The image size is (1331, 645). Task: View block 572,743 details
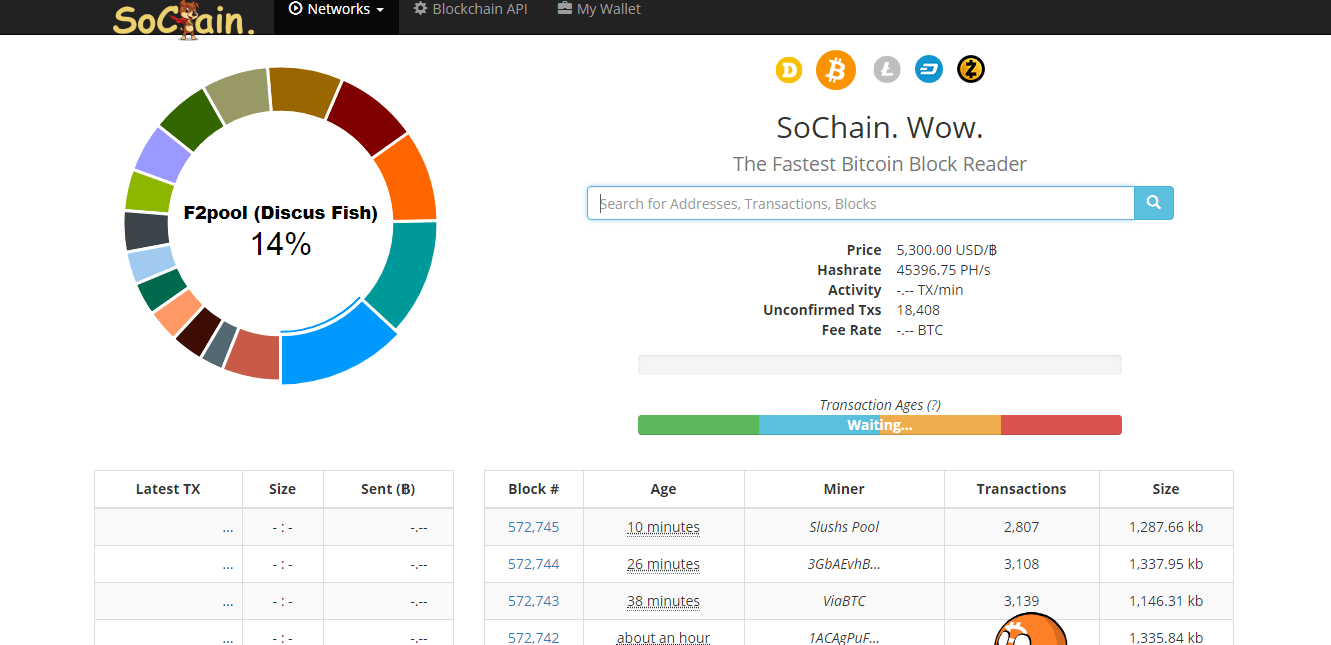click(x=533, y=601)
